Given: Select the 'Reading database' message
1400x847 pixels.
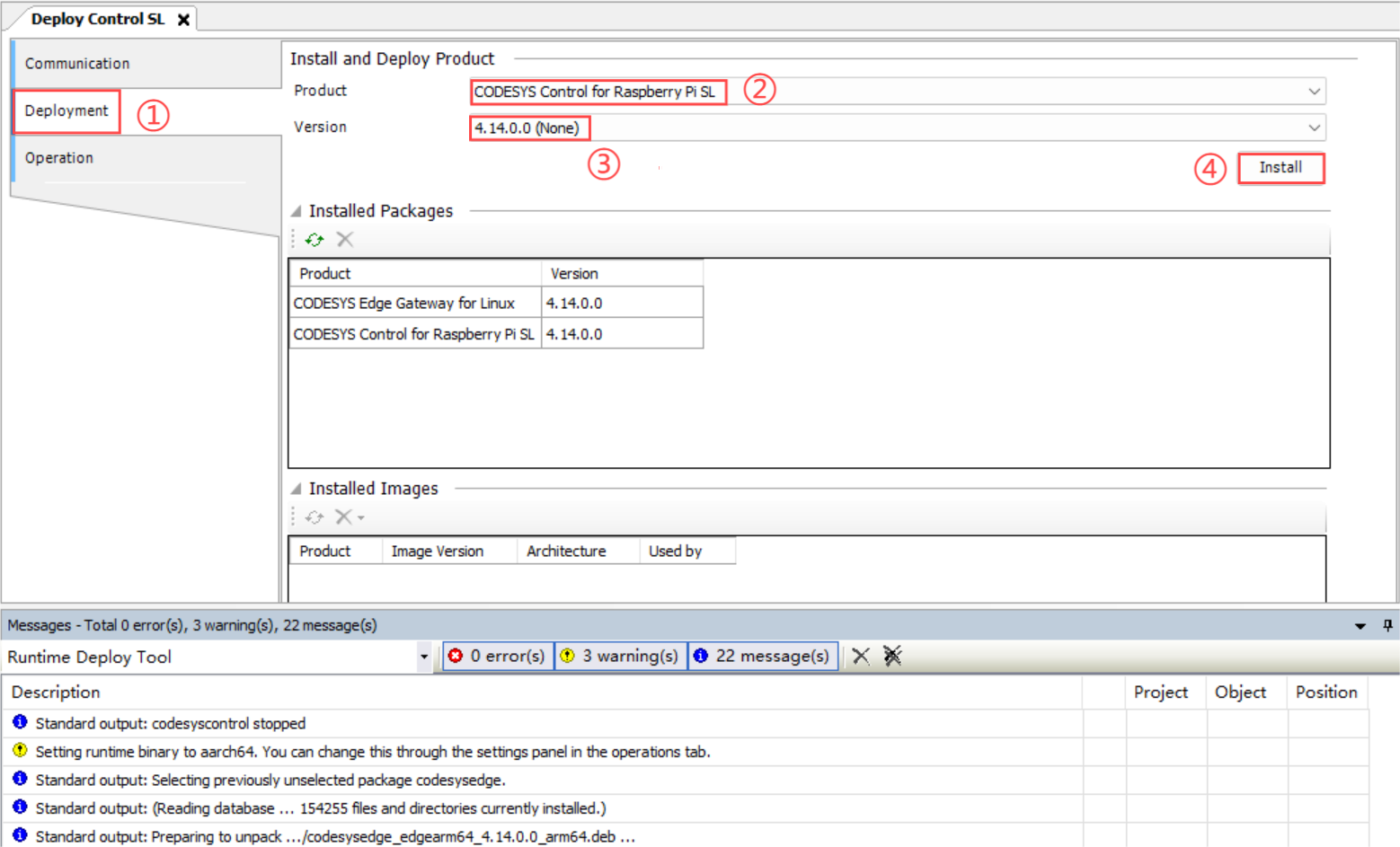Looking at the screenshot, I should tap(543, 808).
